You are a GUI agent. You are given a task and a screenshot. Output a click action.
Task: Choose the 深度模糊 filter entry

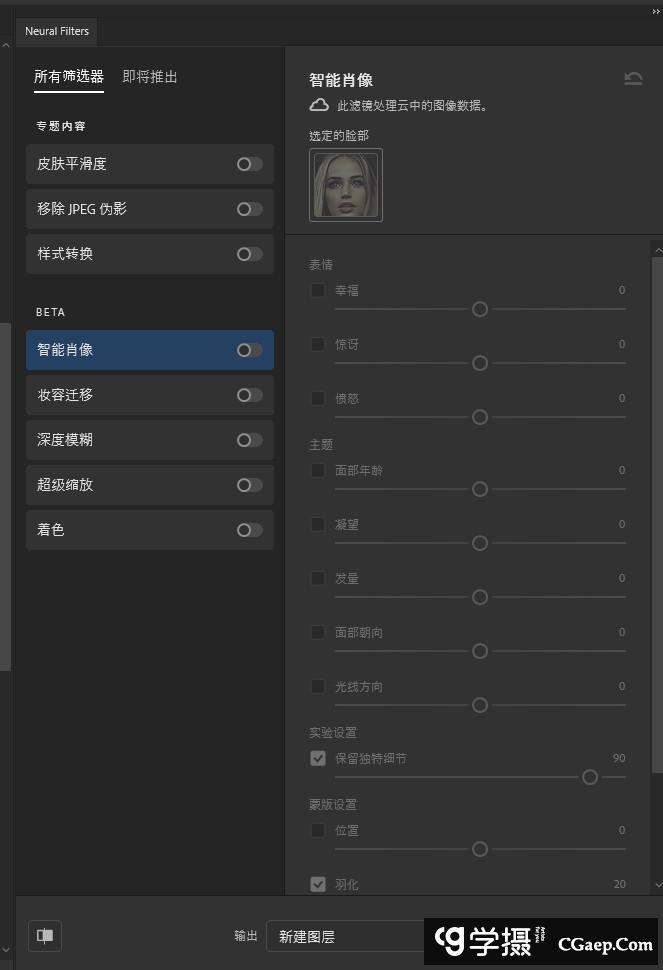coord(130,440)
